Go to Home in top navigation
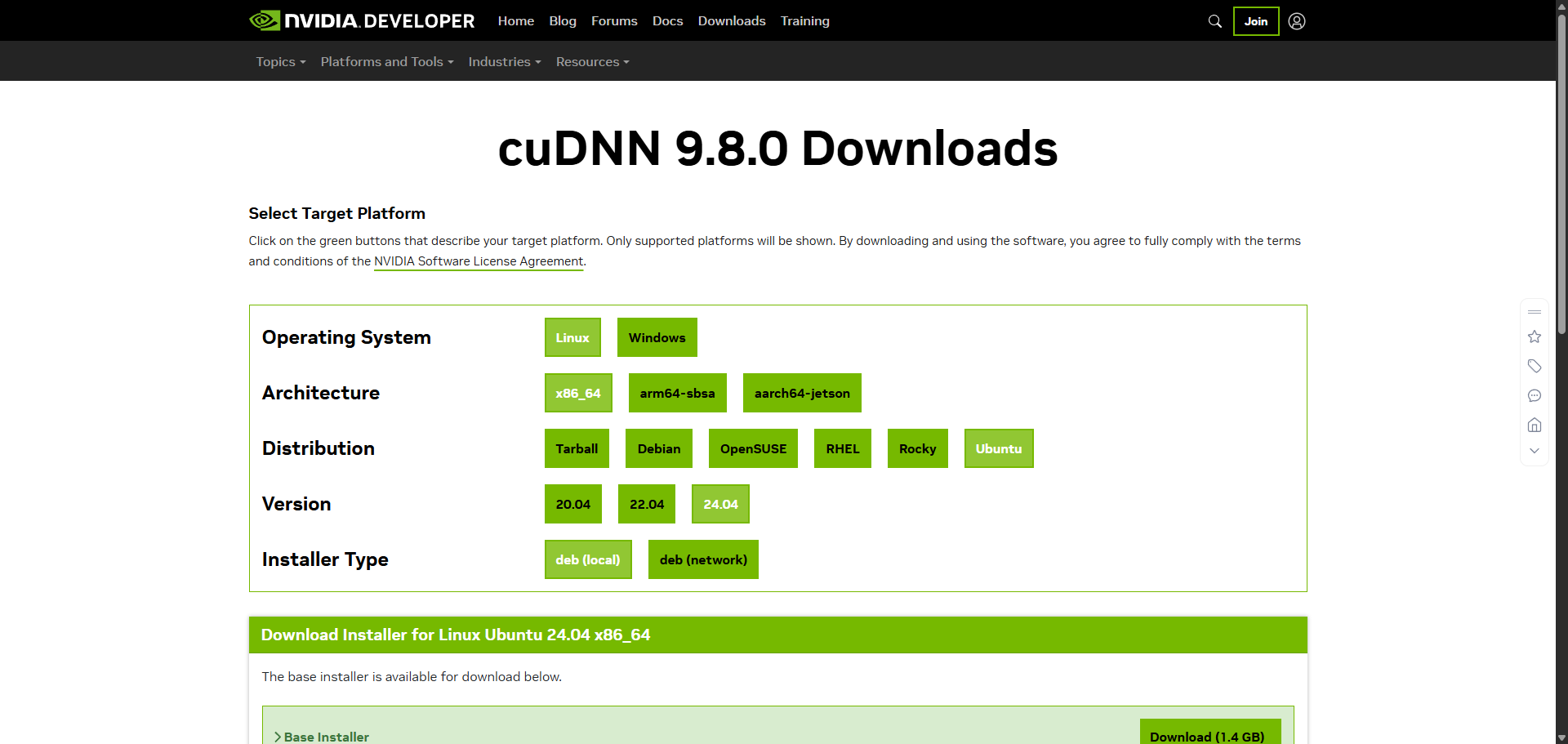The image size is (1568, 744). 516,20
